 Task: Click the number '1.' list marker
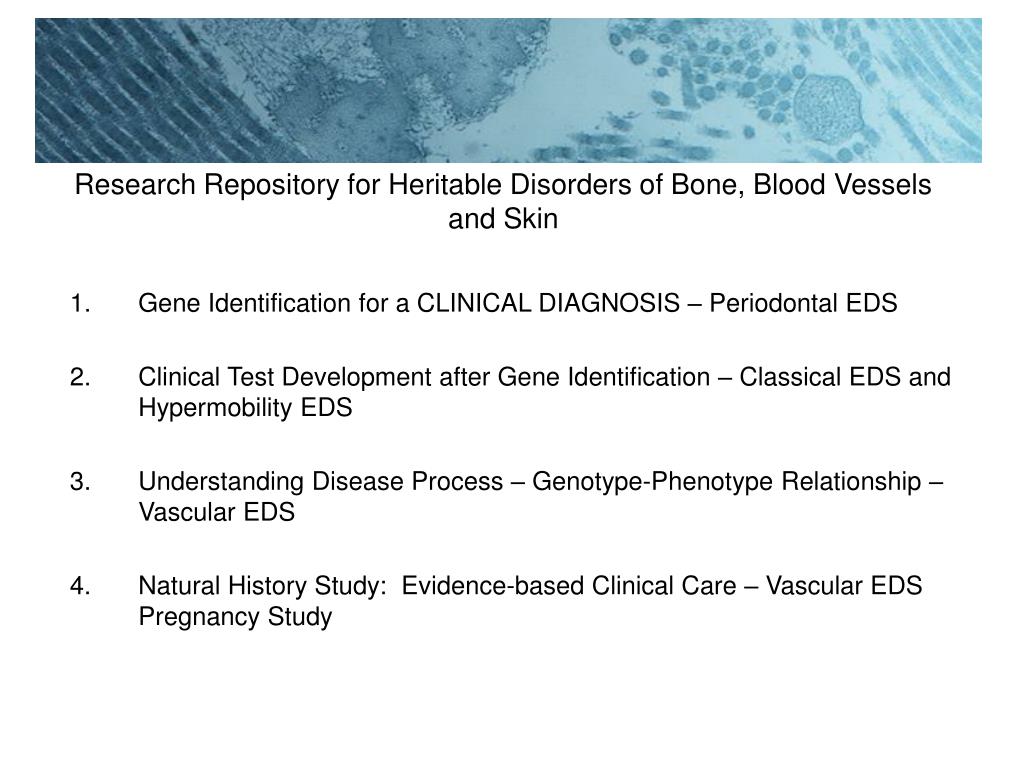coord(80,304)
